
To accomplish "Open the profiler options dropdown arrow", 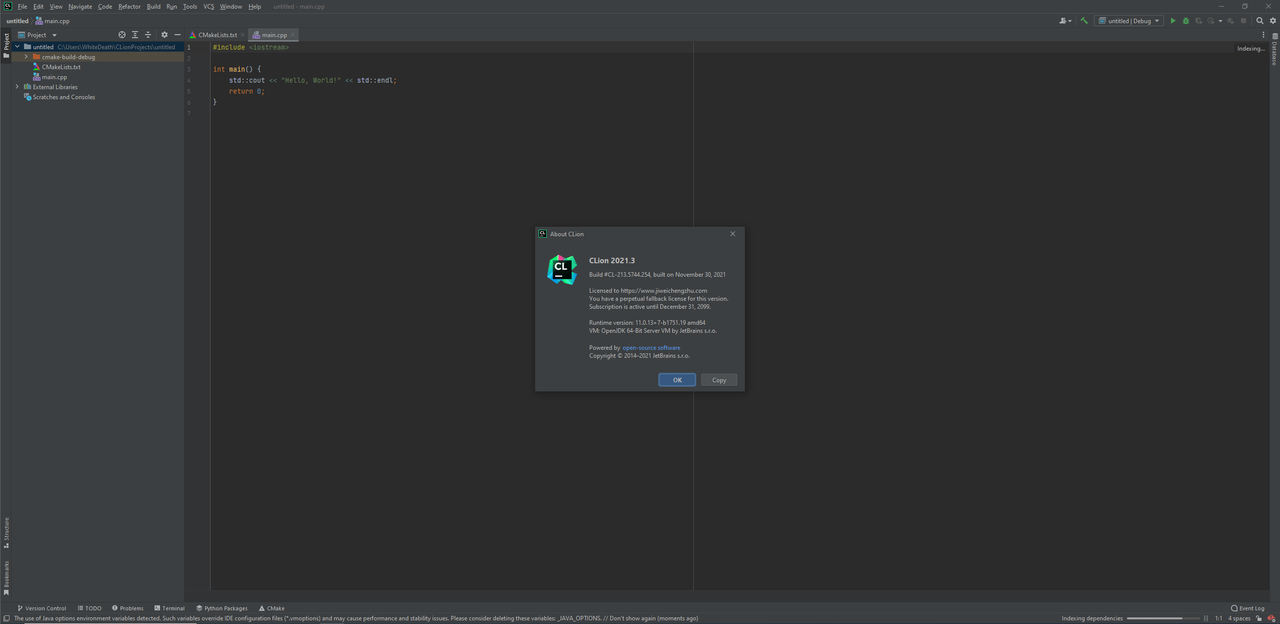I will pos(1220,21).
